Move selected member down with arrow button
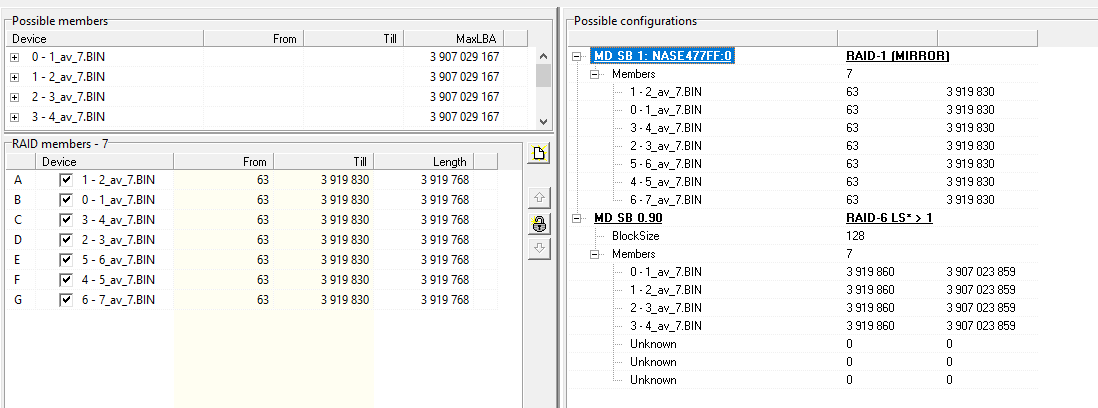The height and width of the screenshot is (408, 1098). click(539, 248)
